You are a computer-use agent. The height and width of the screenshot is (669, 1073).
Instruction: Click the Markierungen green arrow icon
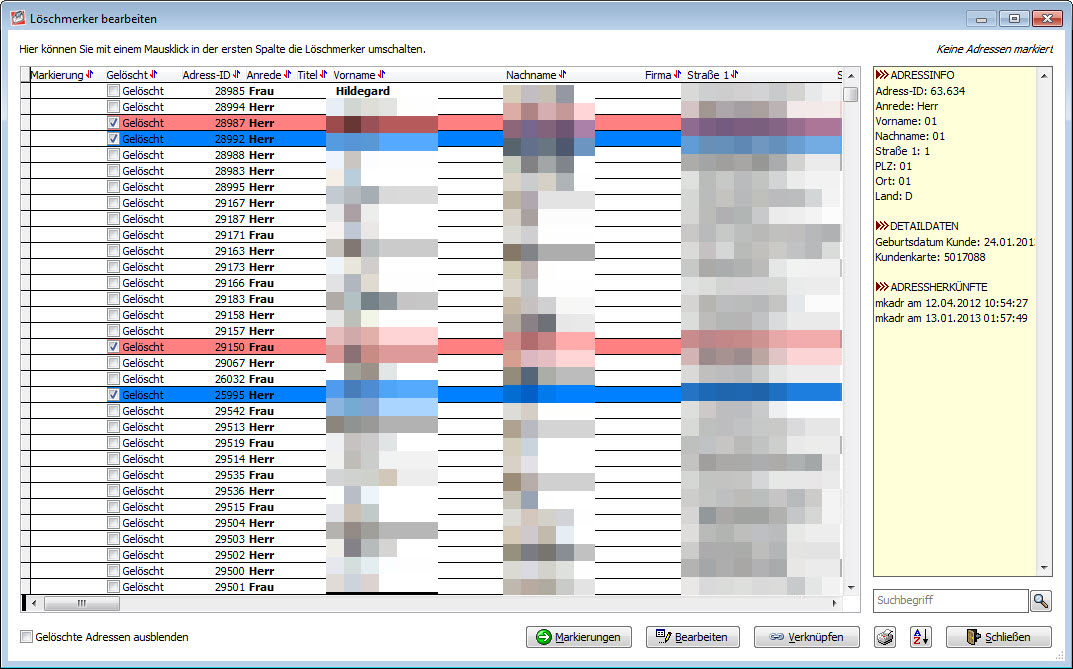pyautogui.click(x=545, y=637)
